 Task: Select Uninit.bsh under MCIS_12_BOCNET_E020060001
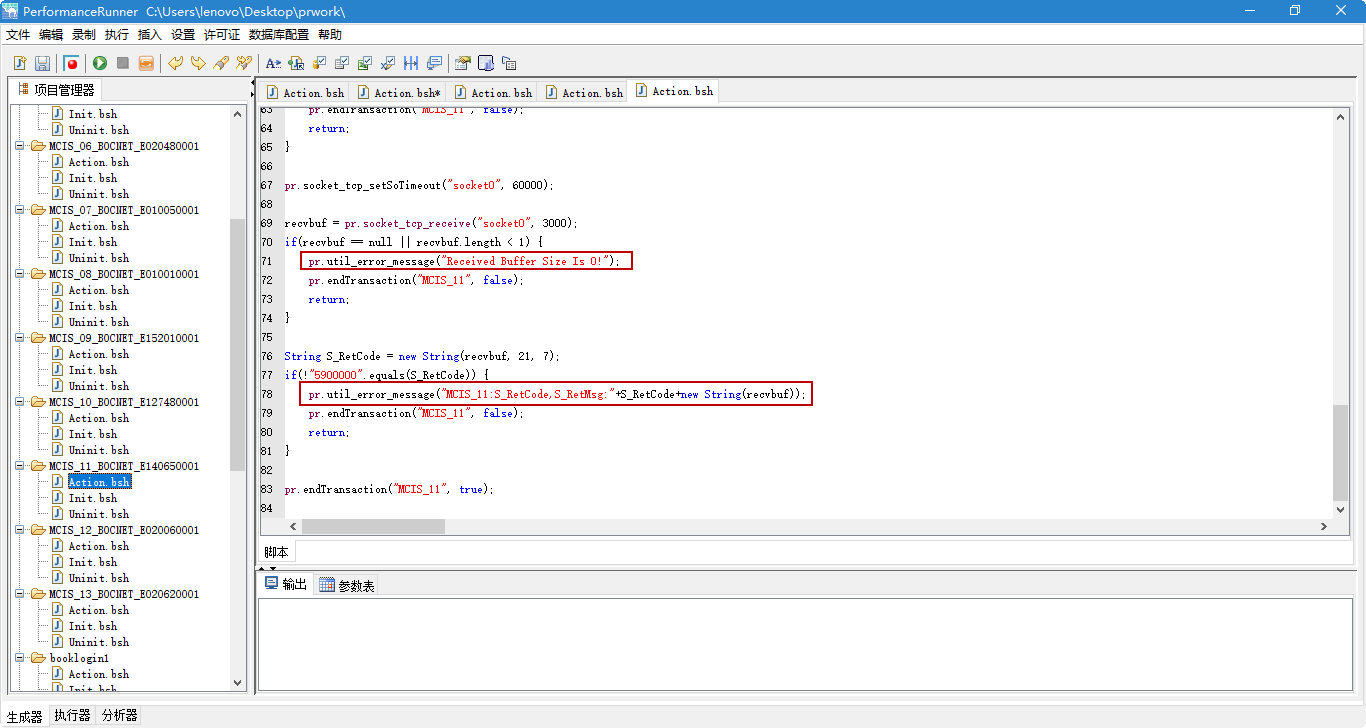[x=98, y=578]
